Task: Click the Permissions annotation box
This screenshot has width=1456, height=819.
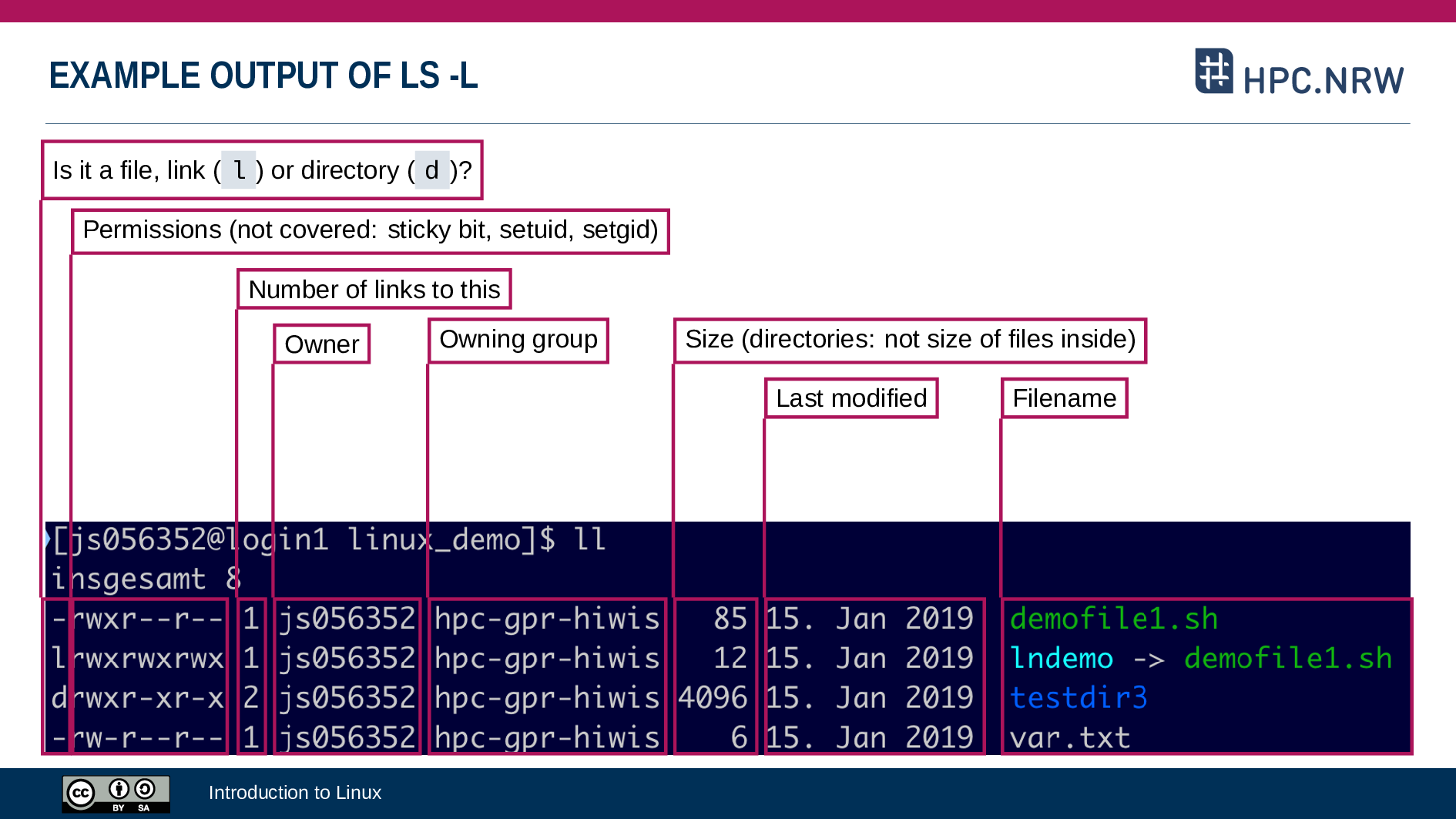Action: pos(370,230)
